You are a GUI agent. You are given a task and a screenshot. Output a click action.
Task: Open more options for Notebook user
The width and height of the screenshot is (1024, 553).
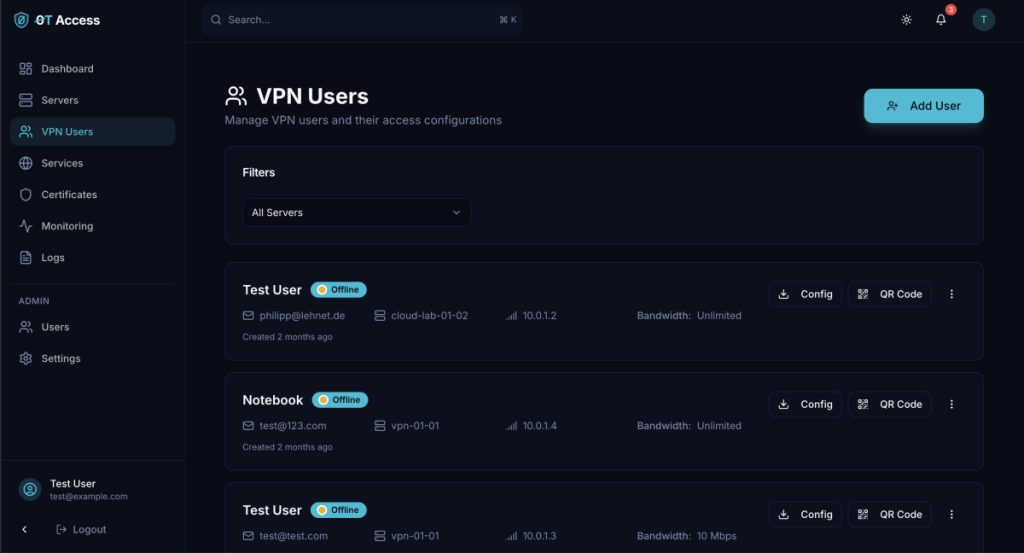pyautogui.click(x=951, y=404)
